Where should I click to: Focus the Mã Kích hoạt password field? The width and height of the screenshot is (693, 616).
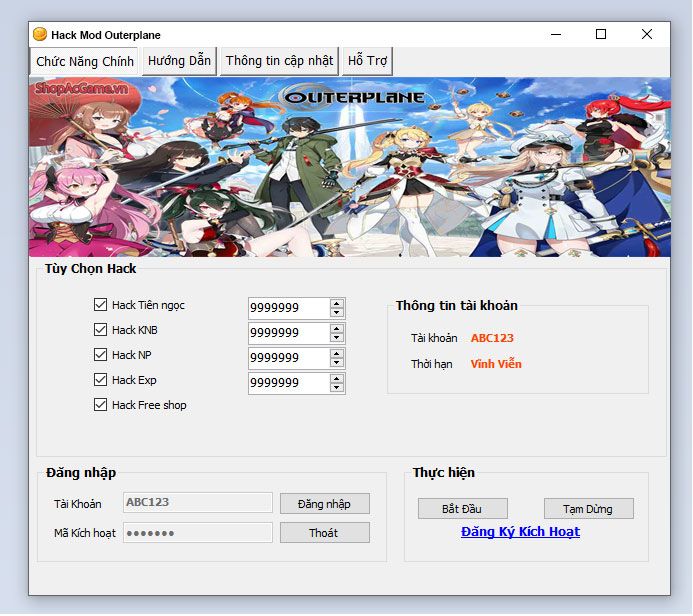click(x=198, y=532)
